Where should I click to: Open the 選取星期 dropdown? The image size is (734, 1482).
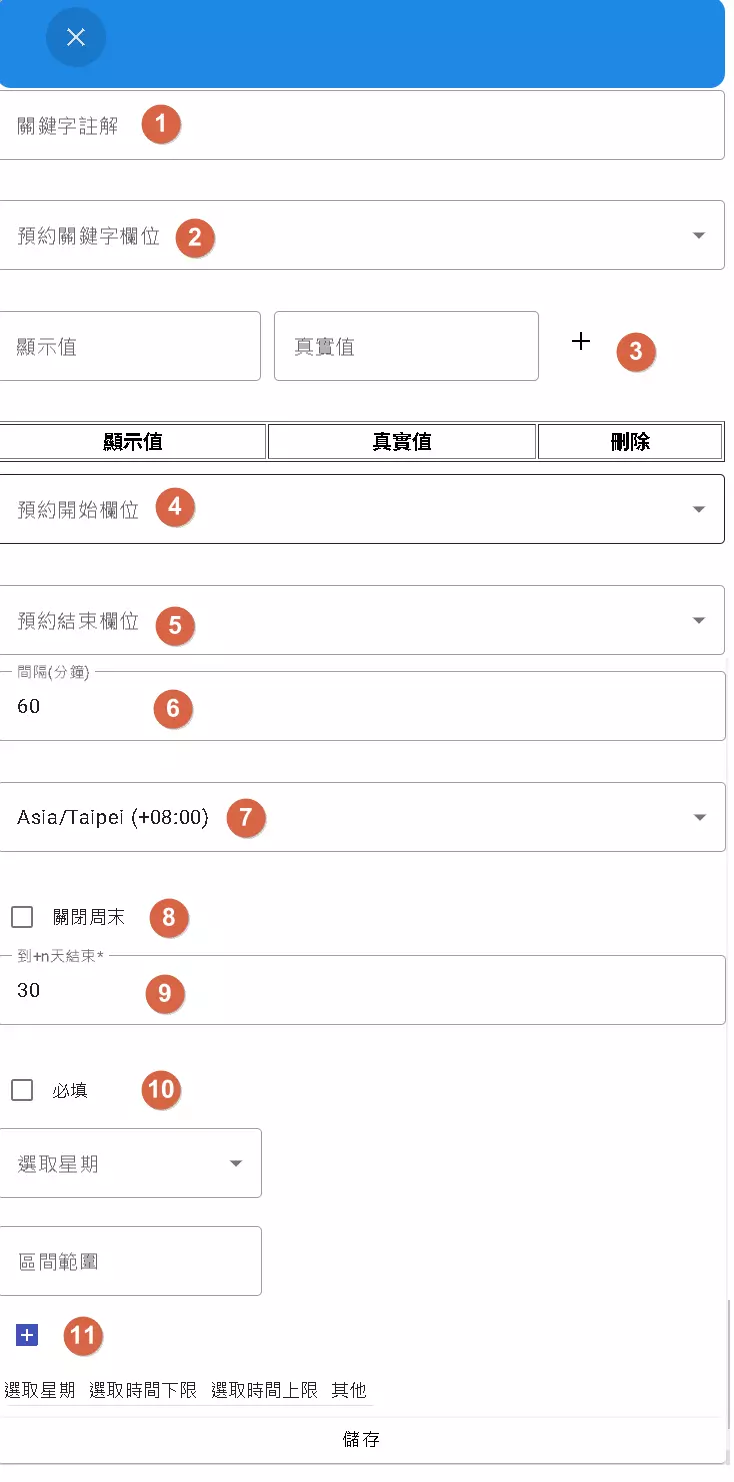(x=130, y=1163)
